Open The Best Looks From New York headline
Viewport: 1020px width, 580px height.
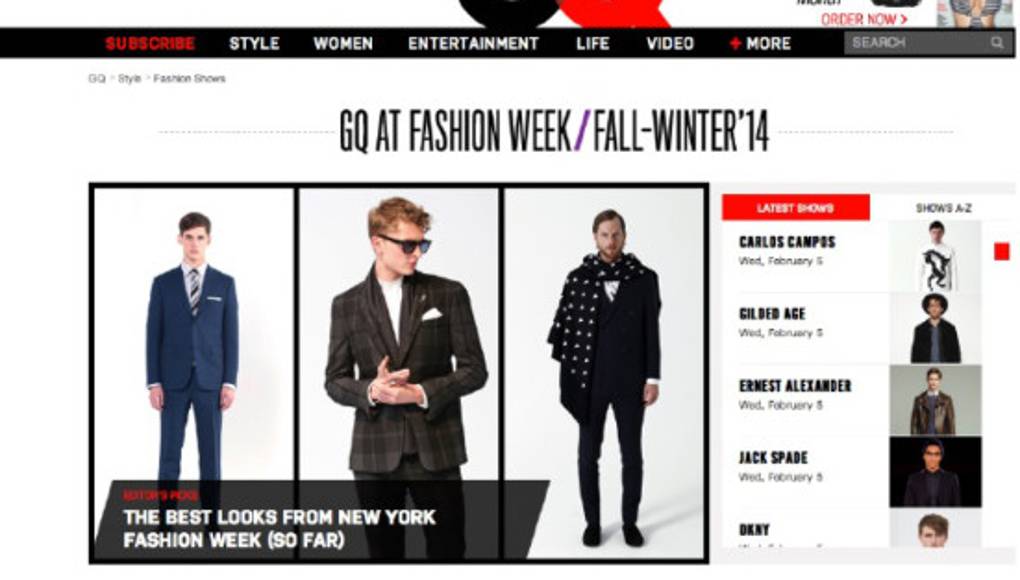279,529
